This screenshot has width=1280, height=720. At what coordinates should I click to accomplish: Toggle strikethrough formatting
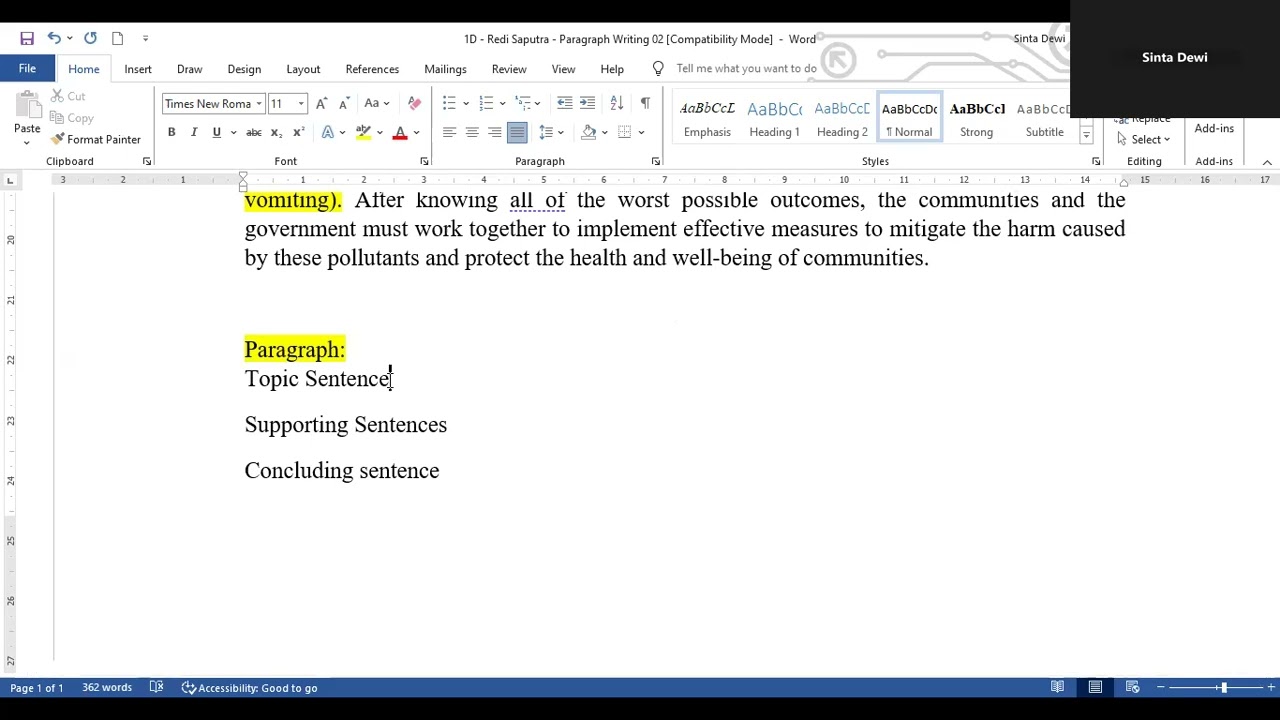click(x=254, y=132)
